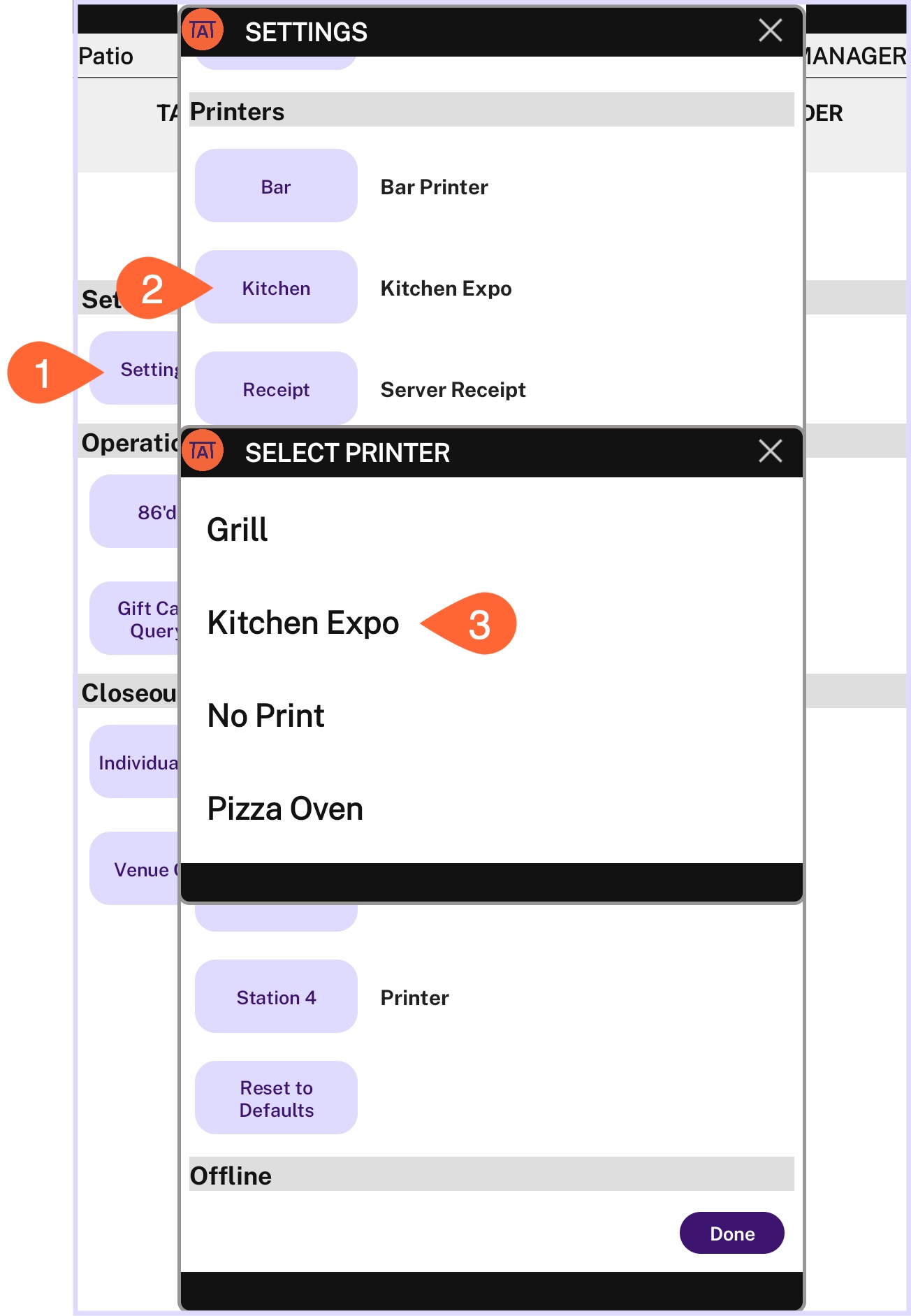Switch to the Patio area tab

(105, 56)
